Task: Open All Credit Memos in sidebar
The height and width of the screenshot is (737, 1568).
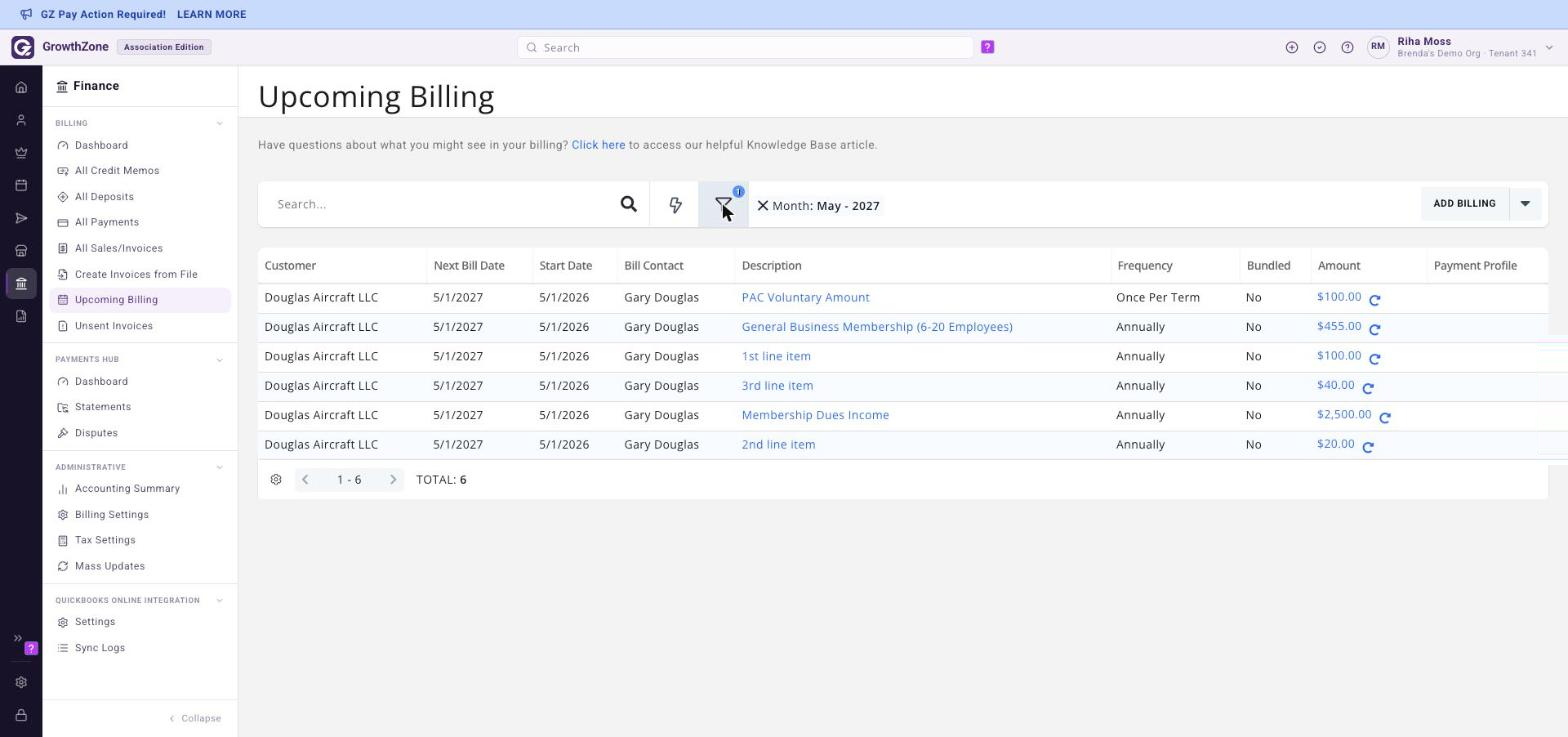Action: (117, 171)
